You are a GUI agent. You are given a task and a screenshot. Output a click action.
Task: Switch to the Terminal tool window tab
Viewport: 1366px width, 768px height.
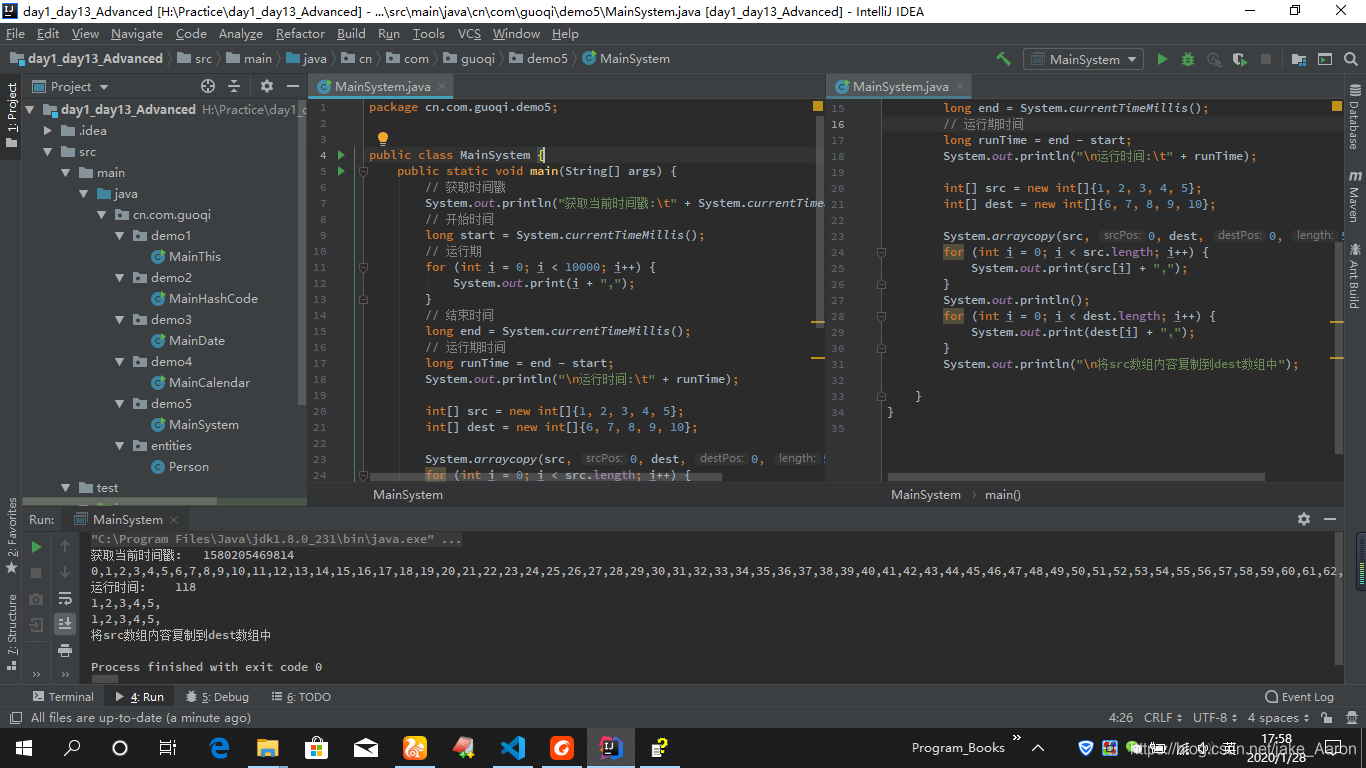point(63,697)
